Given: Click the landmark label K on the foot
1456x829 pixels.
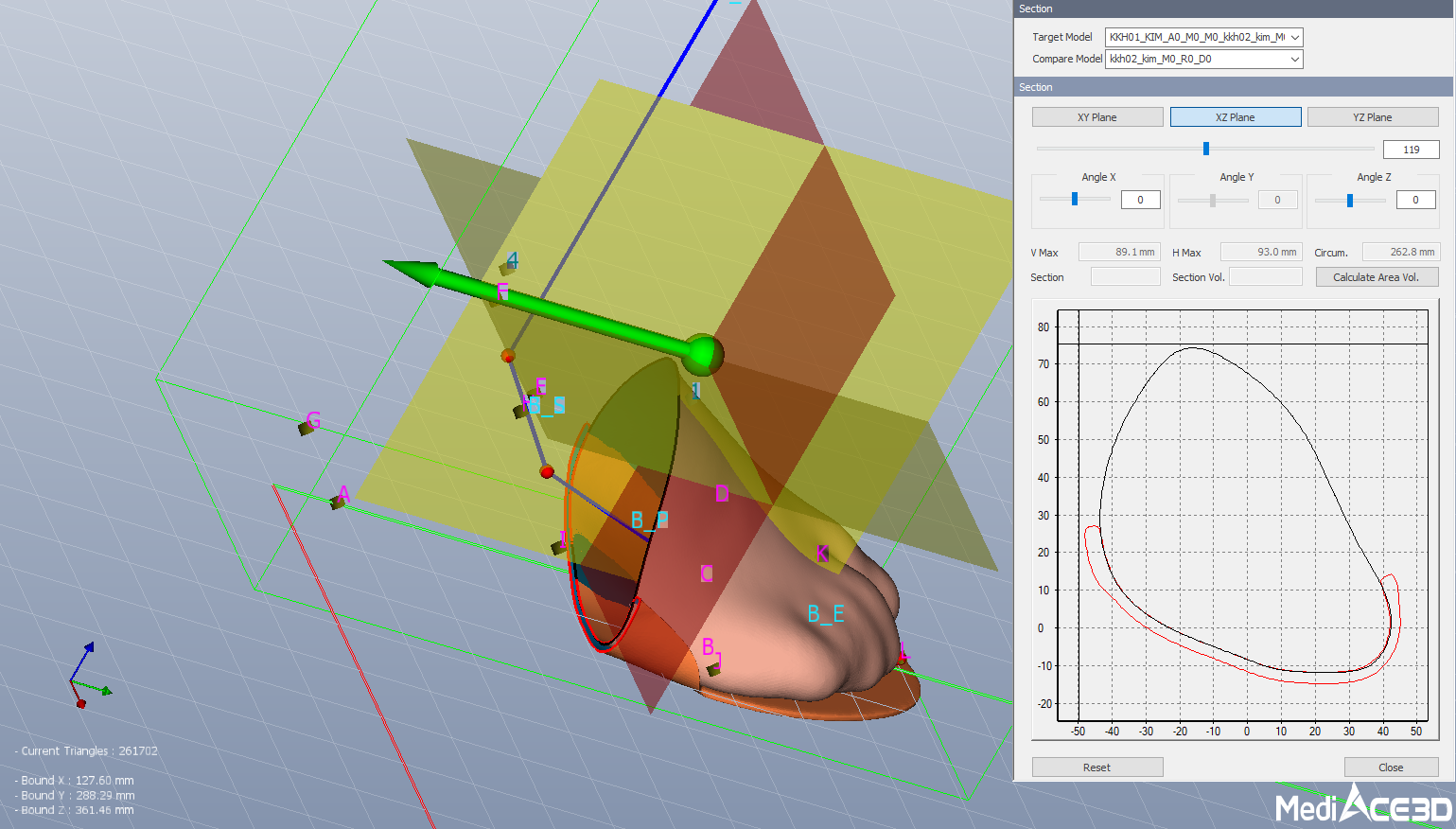Looking at the screenshot, I should 822,554.
